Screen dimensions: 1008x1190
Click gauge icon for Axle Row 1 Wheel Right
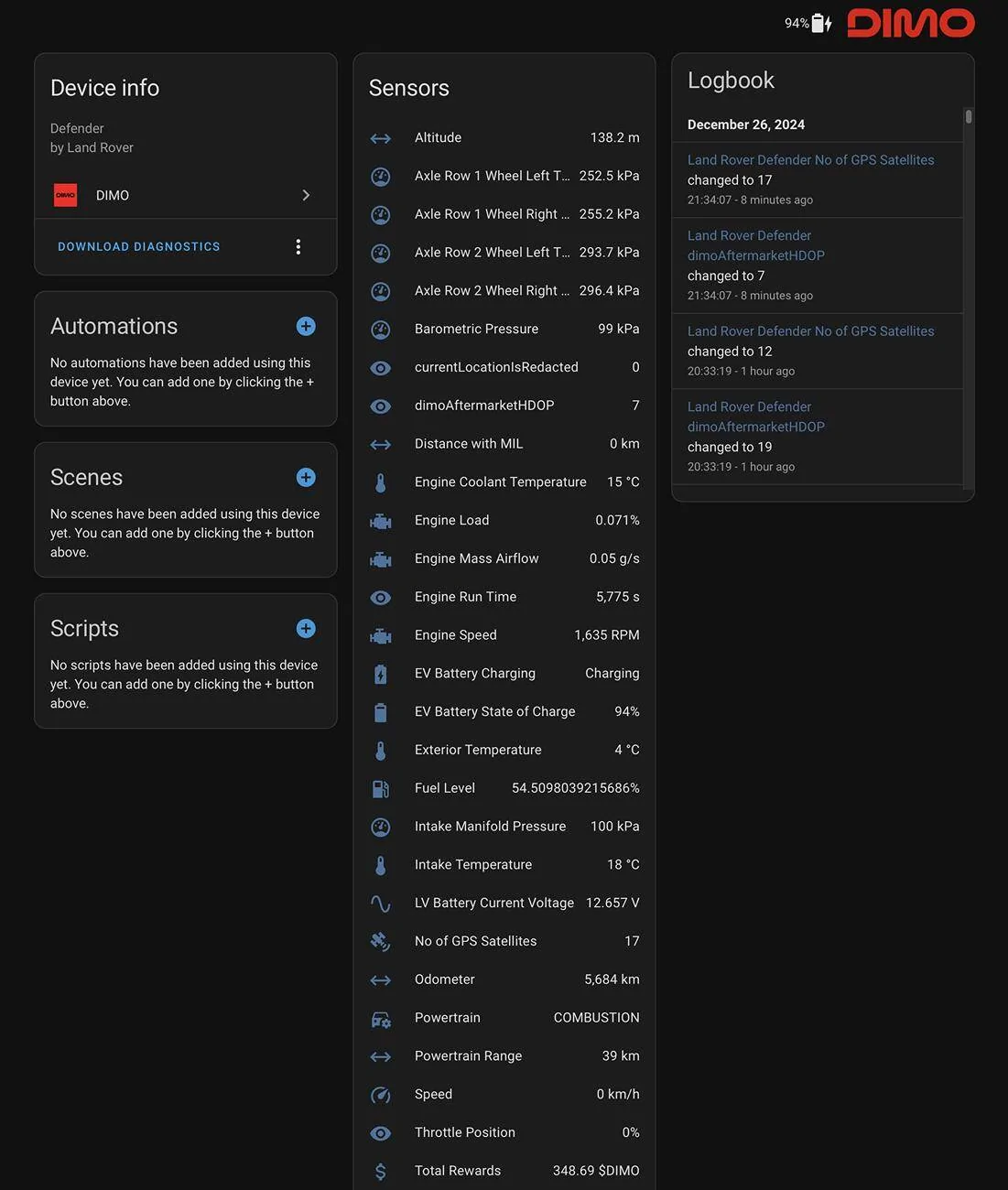coord(381,215)
